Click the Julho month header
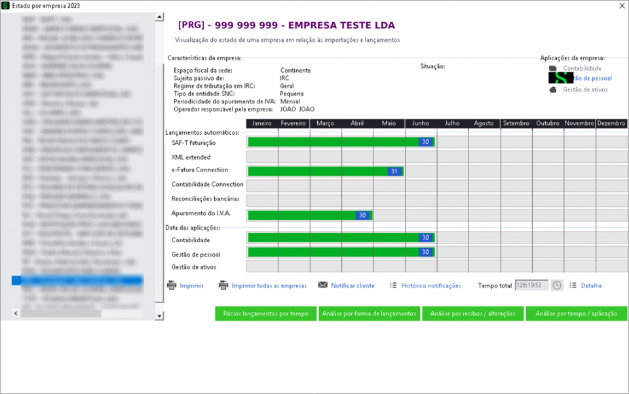Image resolution: width=629 pixels, height=394 pixels. [x=452, y=123]
